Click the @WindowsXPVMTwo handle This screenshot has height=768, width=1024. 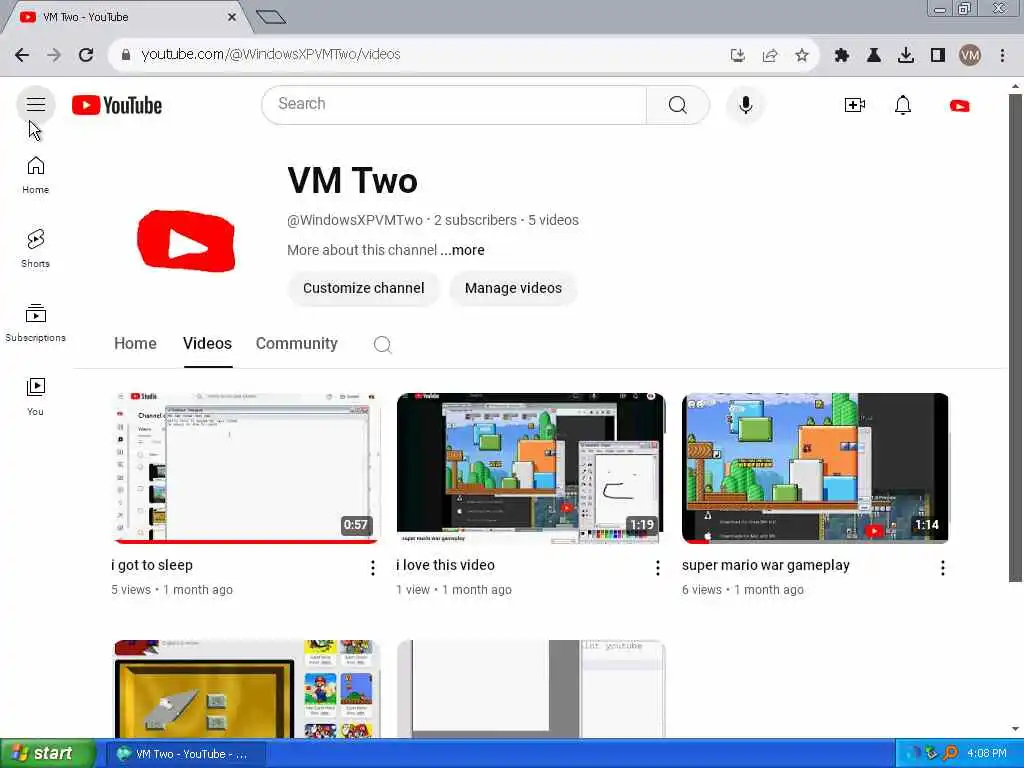click(x=355, y=220)
